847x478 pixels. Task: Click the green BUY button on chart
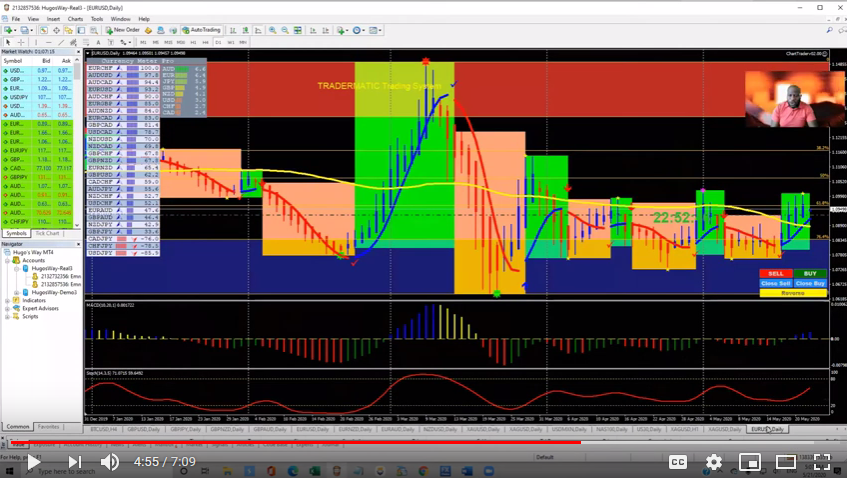point(810,273)
